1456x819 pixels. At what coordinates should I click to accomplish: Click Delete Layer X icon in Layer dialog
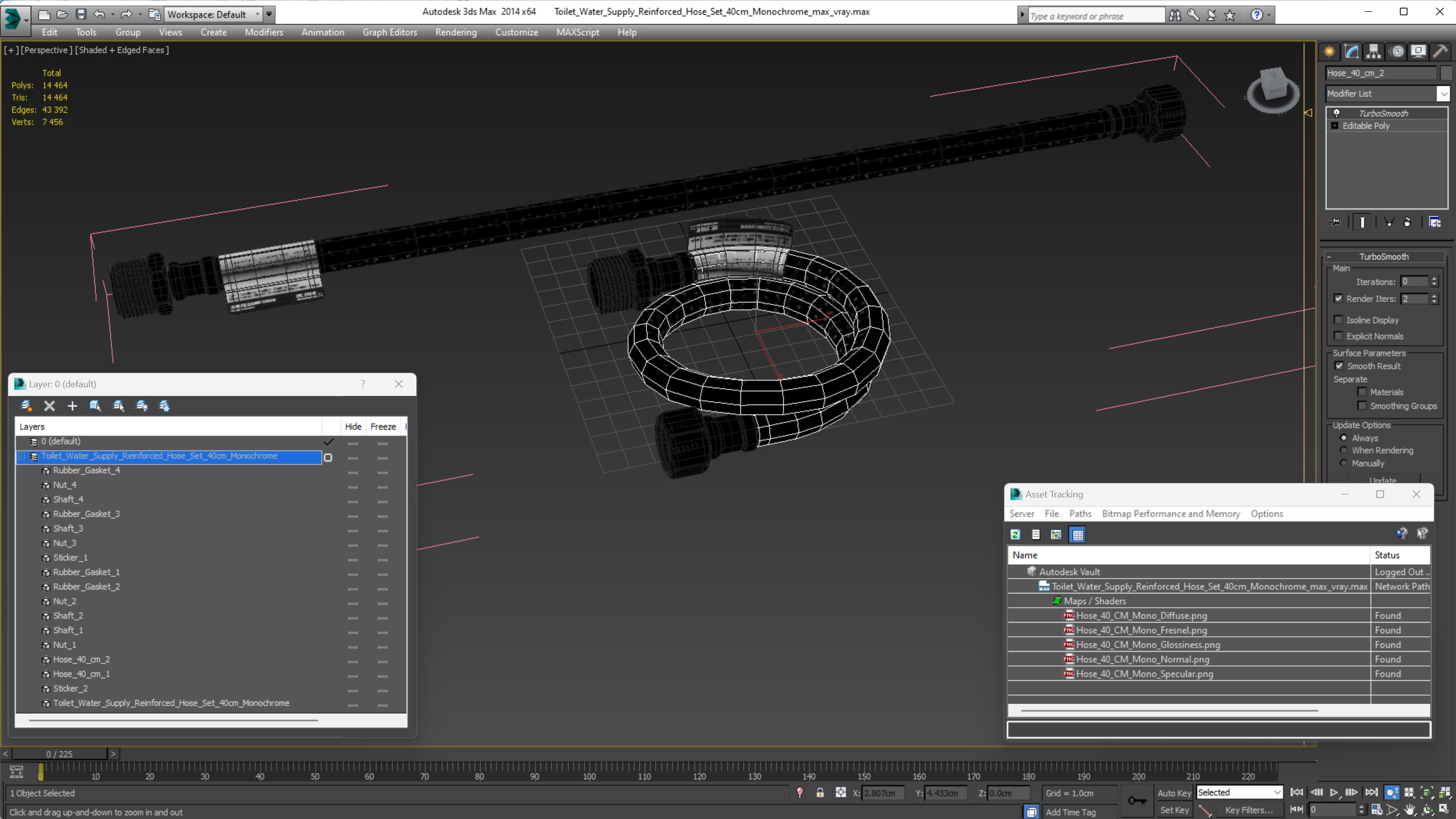tap(49, 406)
